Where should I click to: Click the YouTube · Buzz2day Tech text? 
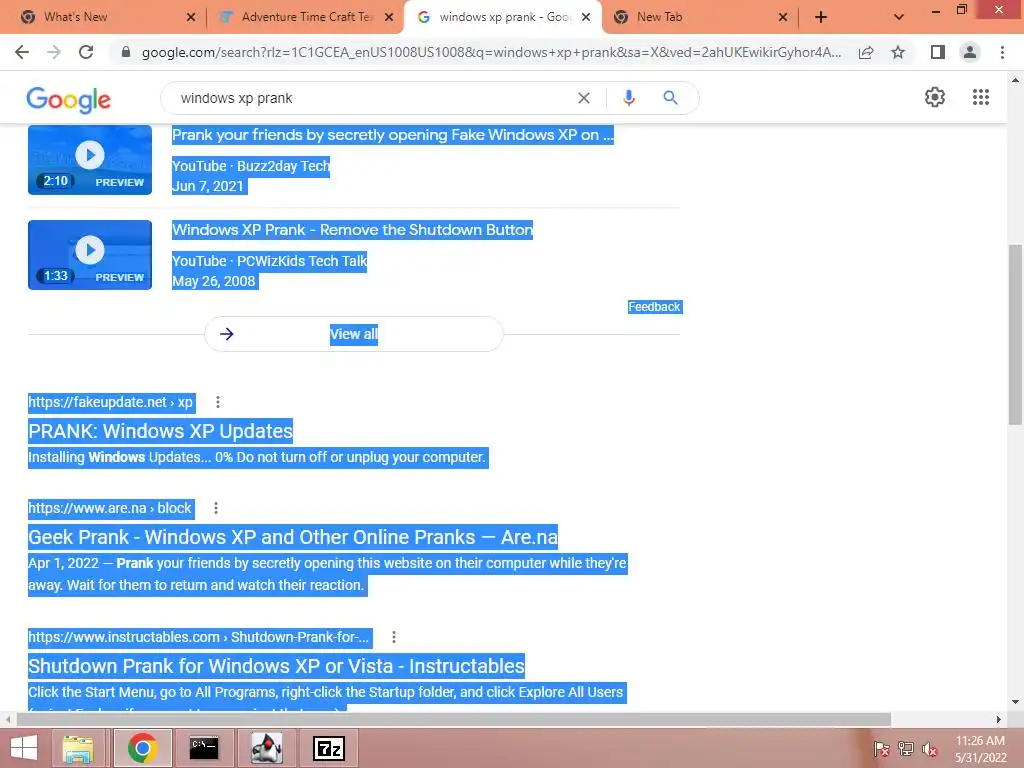click(251, 166)
